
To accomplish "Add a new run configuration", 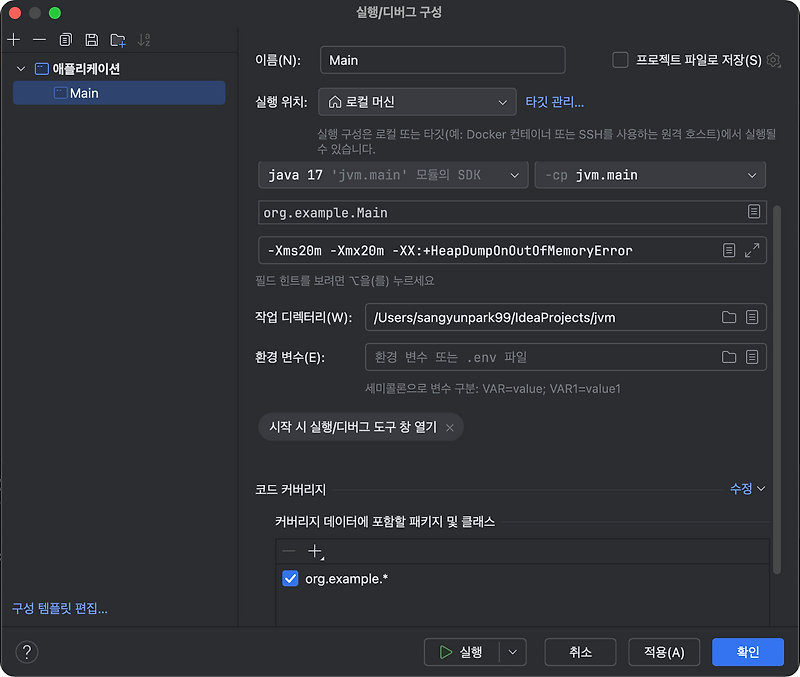I will click(x=12, y=39).
